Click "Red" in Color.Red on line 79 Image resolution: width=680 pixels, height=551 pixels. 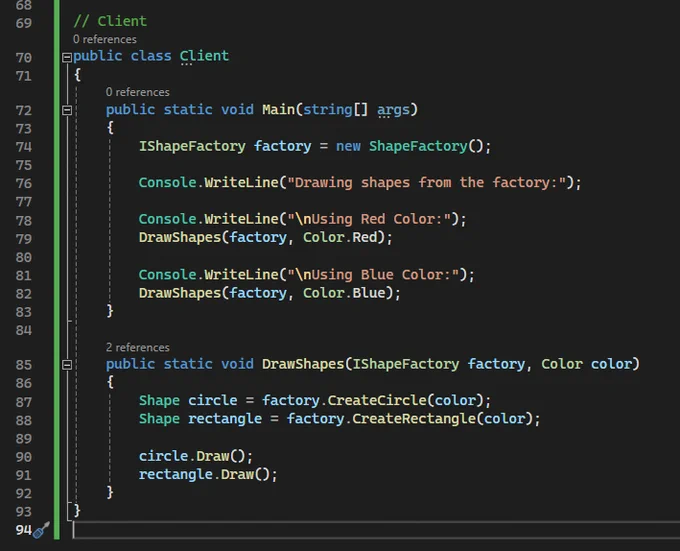pyautogui.click(x=364, y=238)
